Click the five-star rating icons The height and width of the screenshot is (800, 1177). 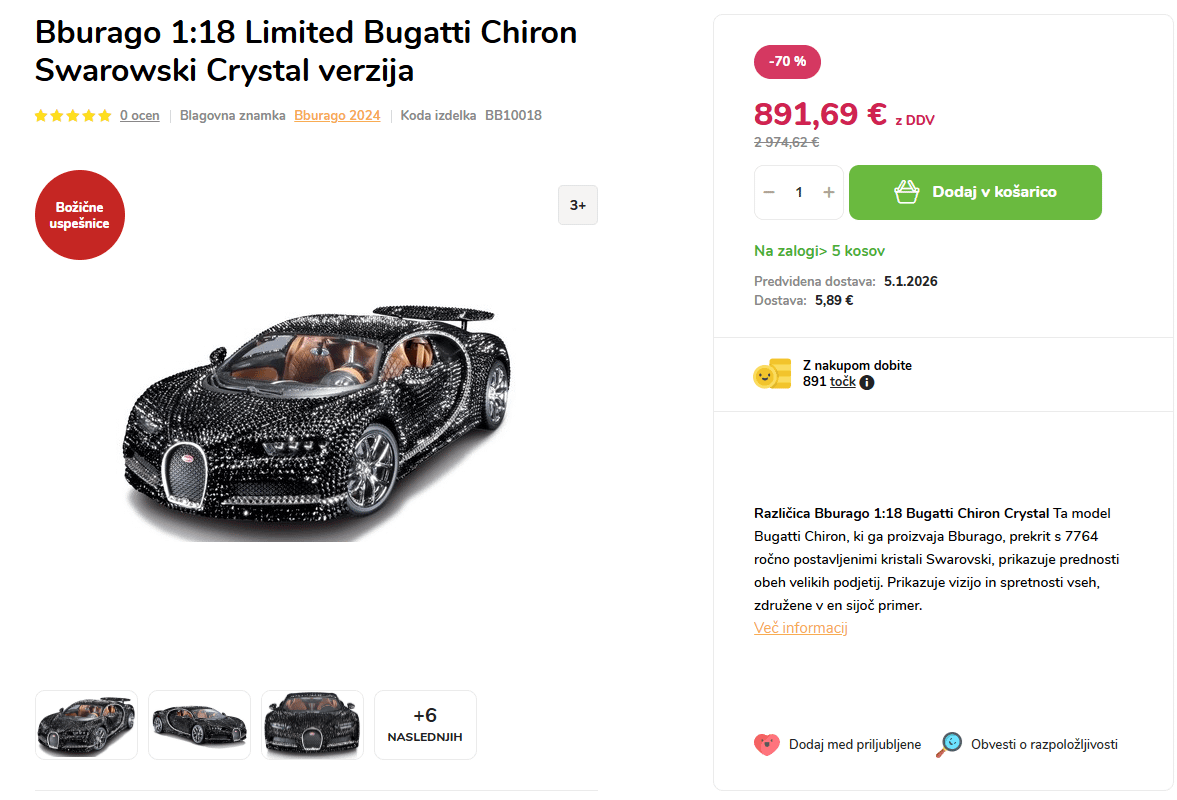click(73, 116)
